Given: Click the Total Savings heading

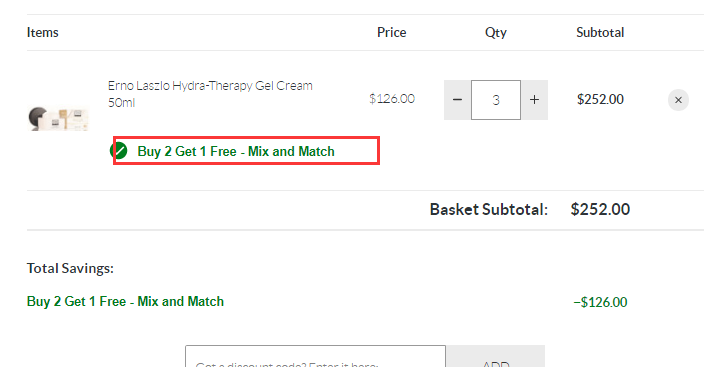Looking at the screenshot, I should (x=70, y=268).
